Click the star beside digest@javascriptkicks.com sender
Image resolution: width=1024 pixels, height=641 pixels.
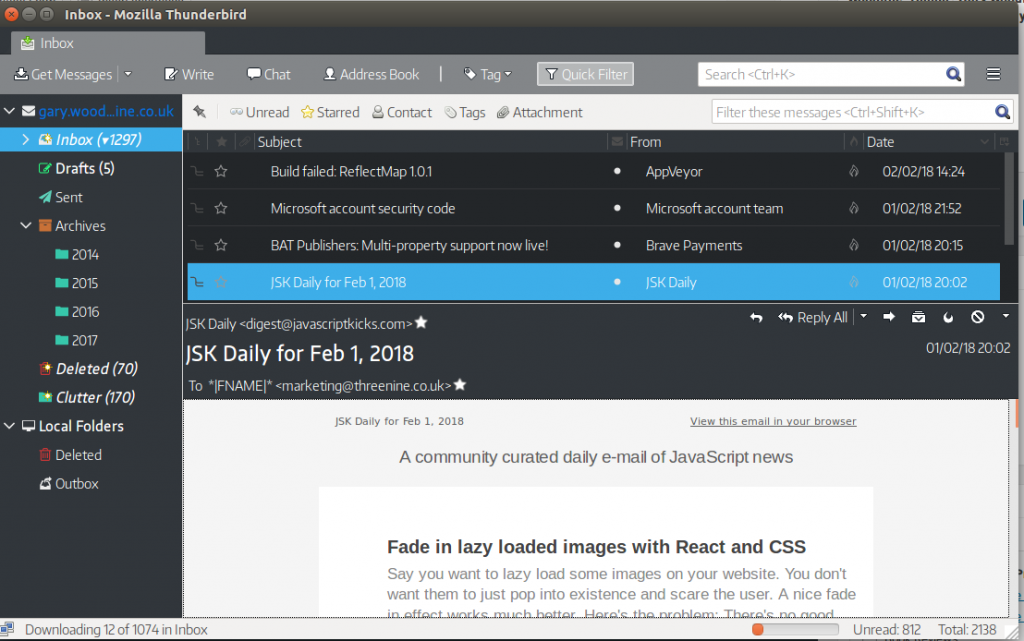pyautogui.click(x=421, y=322)
